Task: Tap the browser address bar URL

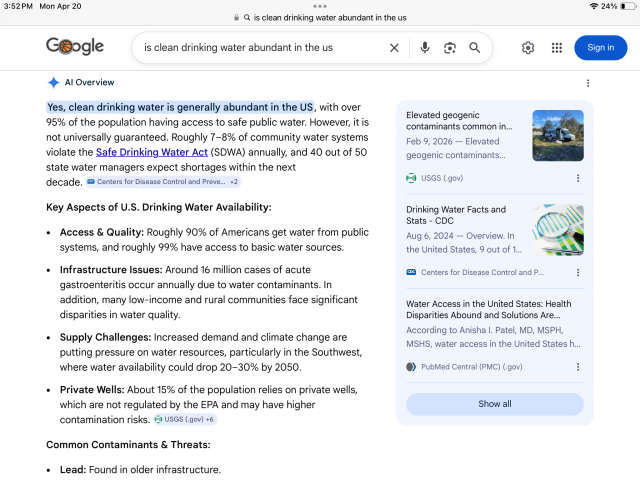Action: coord(320,17)
